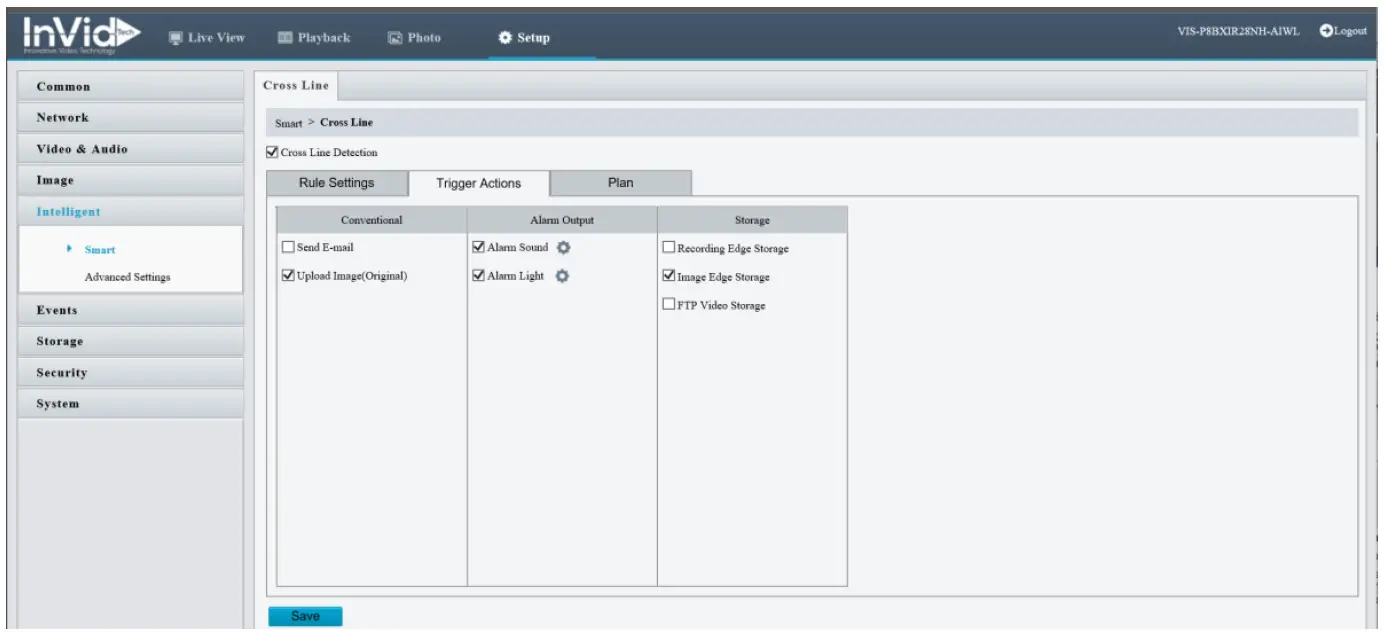Click the Live View monitor icon

[x=176, y=38]
